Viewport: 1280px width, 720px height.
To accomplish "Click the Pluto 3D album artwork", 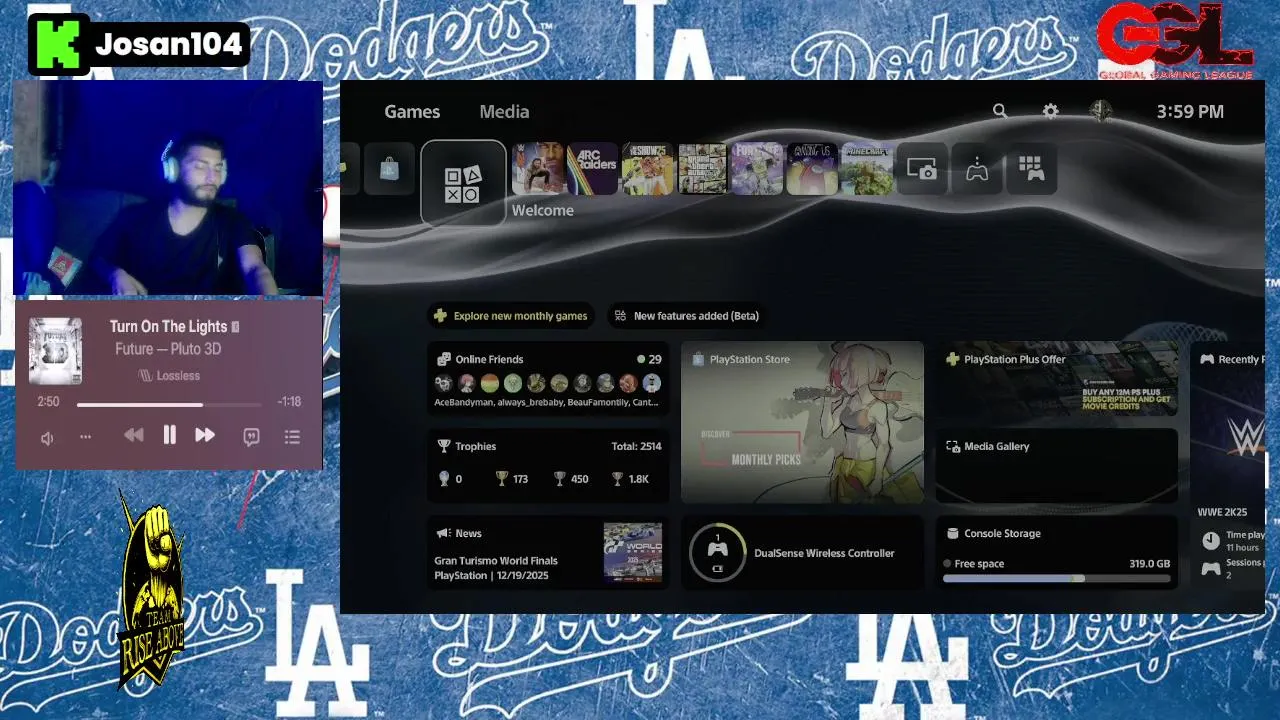I will coord(55,351).
